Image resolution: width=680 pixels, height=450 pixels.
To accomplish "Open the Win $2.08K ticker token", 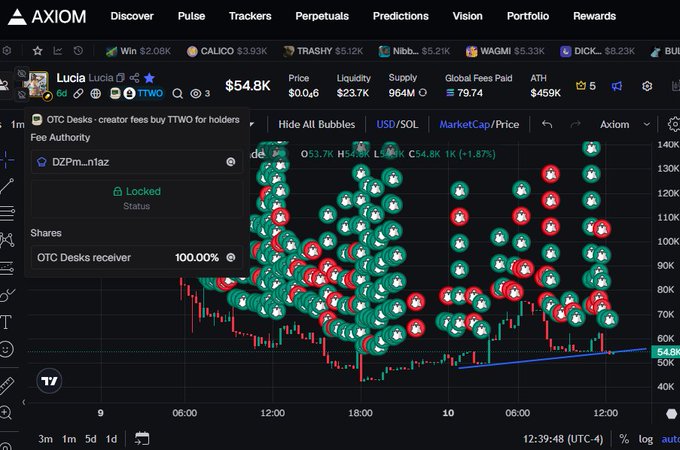I will click(138, 51).
